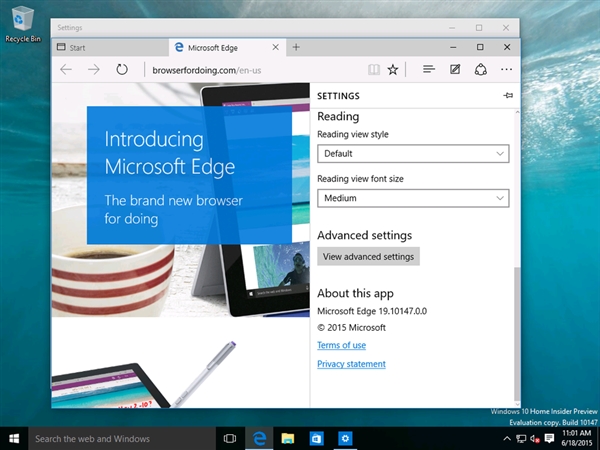
Task: Minimize the Microsoft Edge window
Action: [453, 47]
